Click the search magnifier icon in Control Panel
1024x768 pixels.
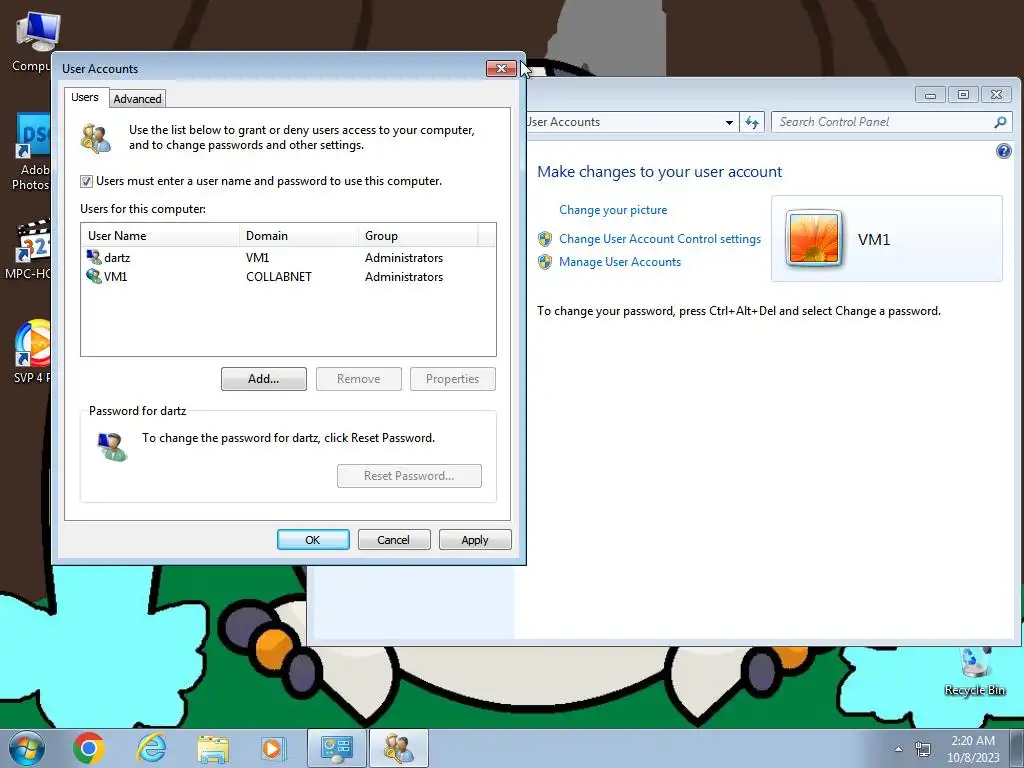click(x=1000, y=122)
